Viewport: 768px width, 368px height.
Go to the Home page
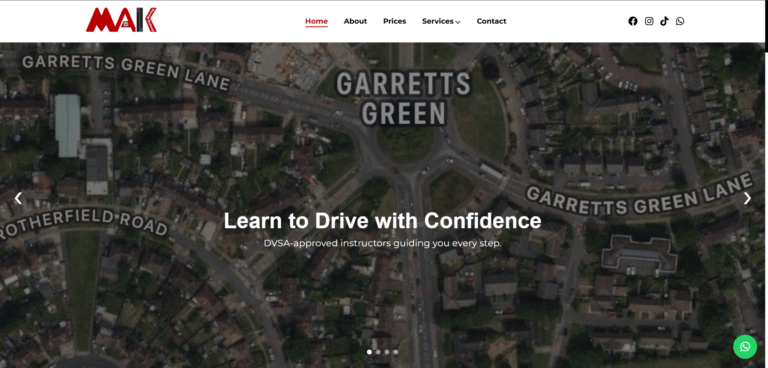pos(316,21)
